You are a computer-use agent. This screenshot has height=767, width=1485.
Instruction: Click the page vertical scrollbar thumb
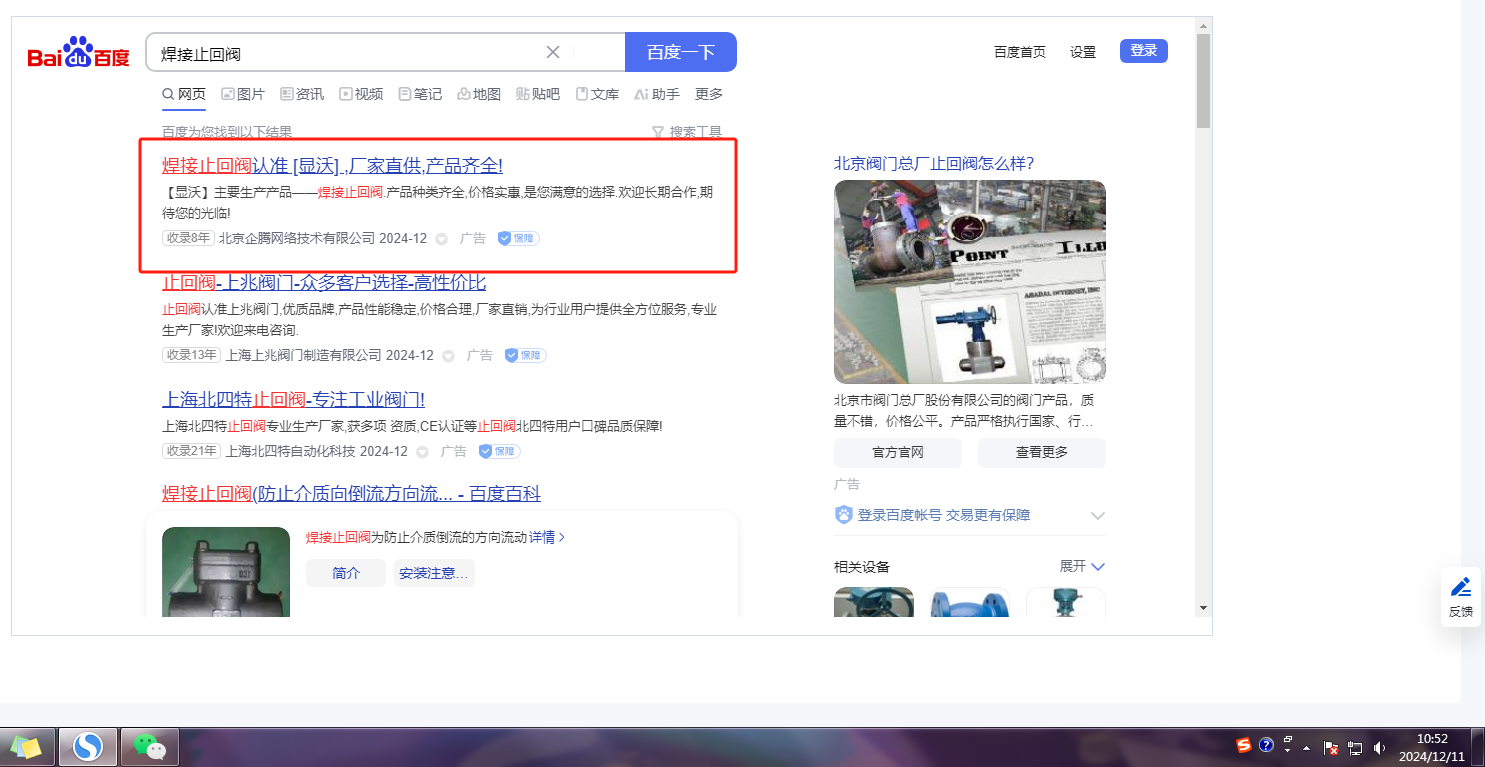pyautogui.click(x=1203, y=80)
